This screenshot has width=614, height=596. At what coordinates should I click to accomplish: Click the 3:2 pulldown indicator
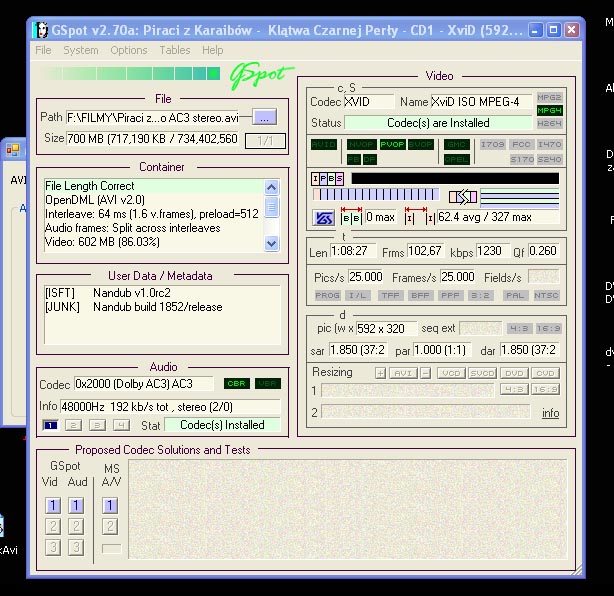[x=480, y=295]
